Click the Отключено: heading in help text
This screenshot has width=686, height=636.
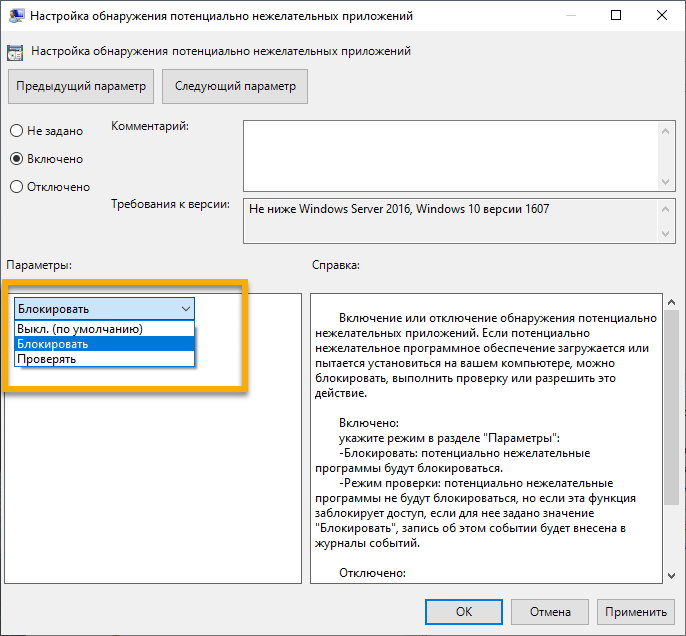pos(372,573)
